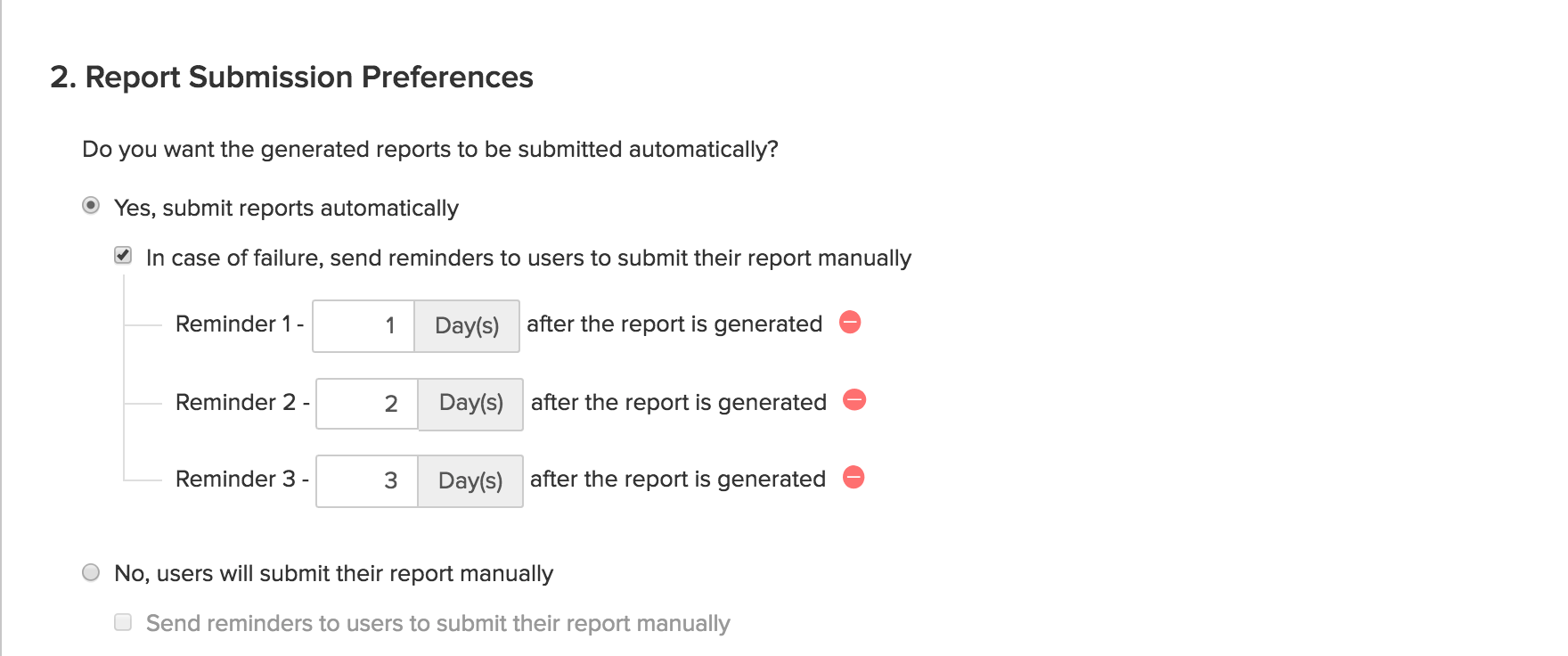Click the "Reminder 1 -" row label
The width and height of the screenshot is (1568, 656).
(240, 324)
